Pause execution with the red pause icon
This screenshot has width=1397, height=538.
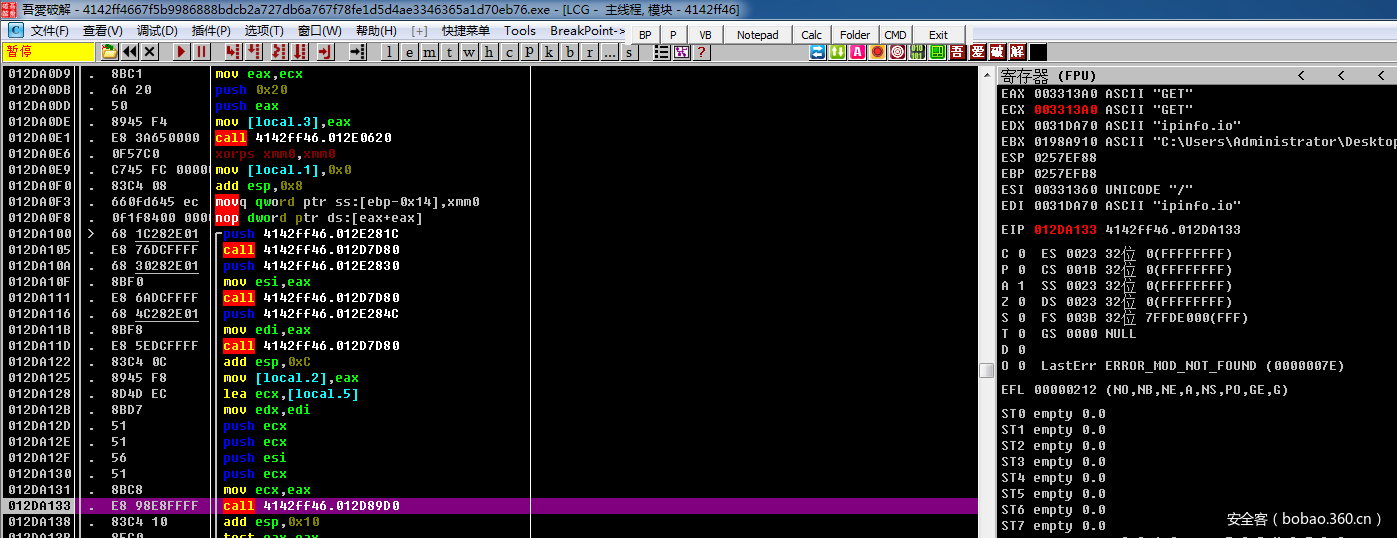(x=202, y=52)
